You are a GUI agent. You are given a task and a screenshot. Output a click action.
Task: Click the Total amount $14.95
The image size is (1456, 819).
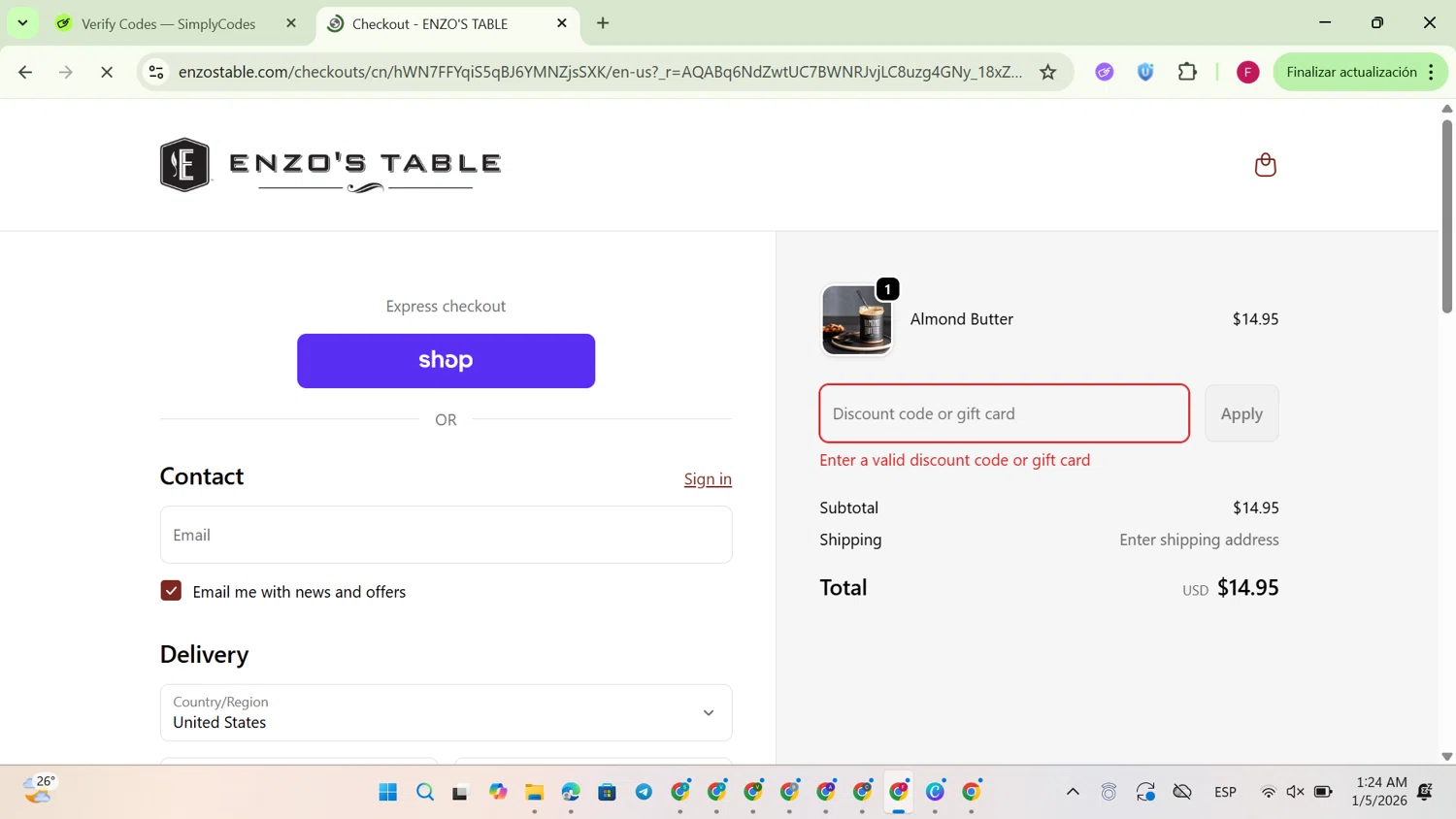point(1247,588)
